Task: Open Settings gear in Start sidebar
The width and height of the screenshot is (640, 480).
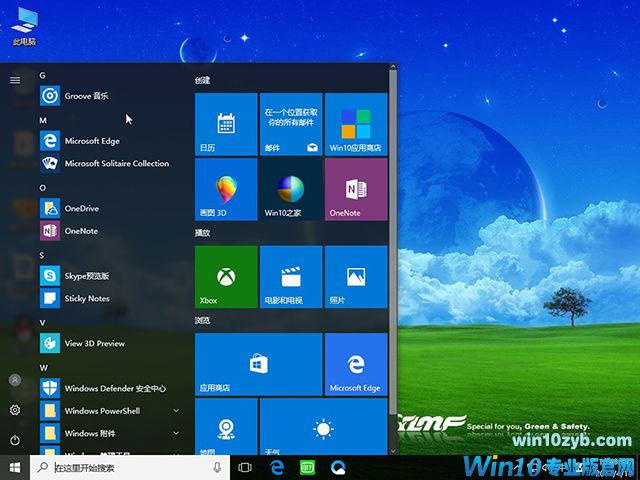Action: point(15,410)
